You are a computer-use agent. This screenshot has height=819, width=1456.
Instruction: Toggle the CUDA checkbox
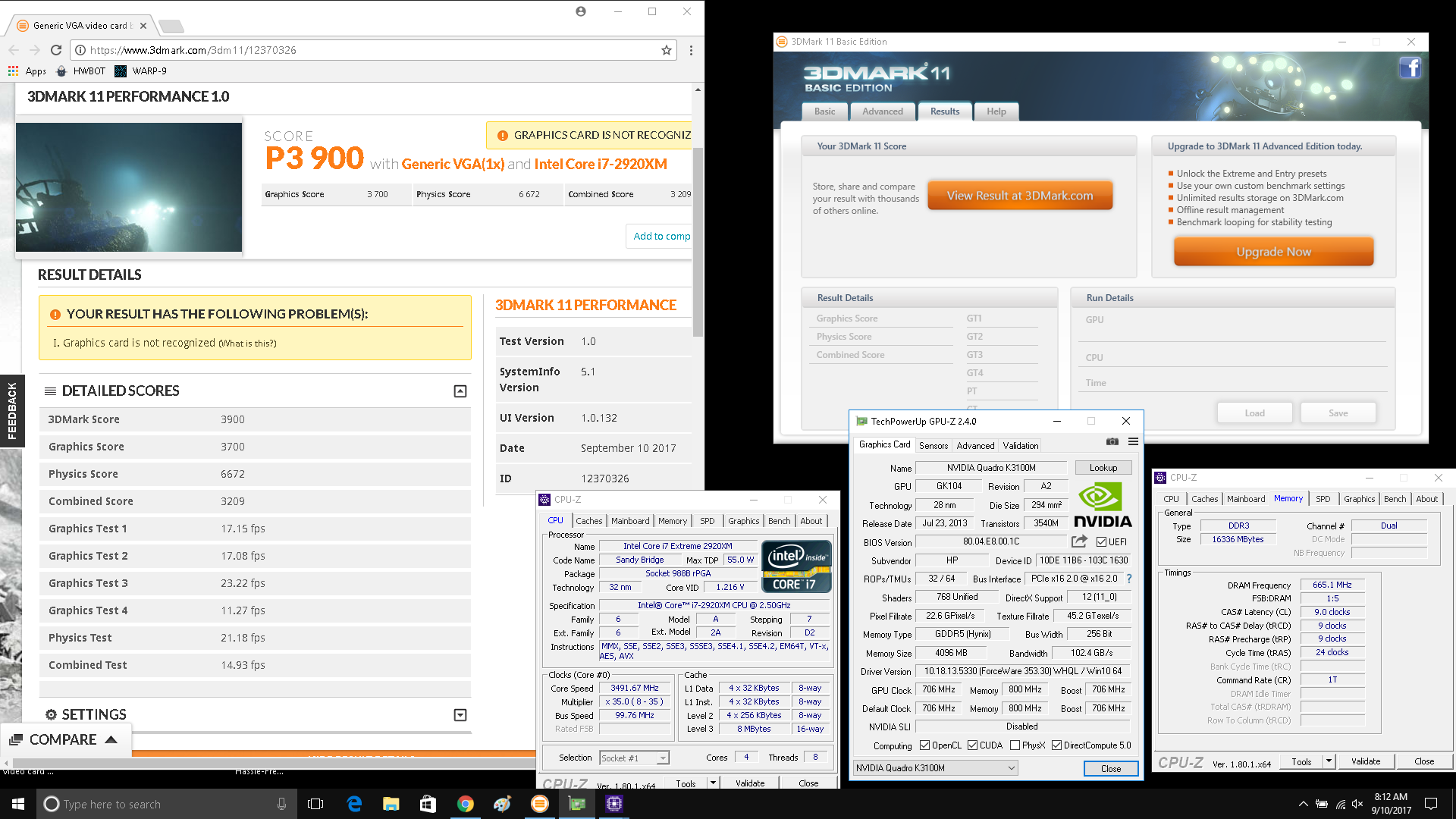pyautogui.click(x=972, y=745)
